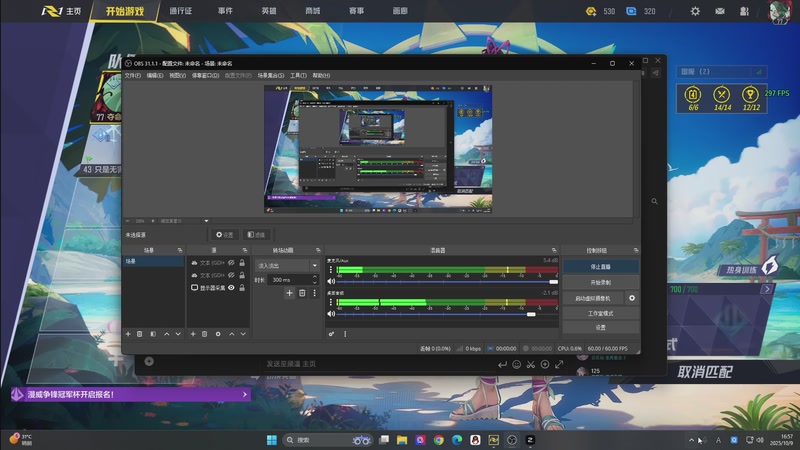Mute the 麦克风/Aux speaker icon
The height and width of the screenshot is (450, 800).
332,281
